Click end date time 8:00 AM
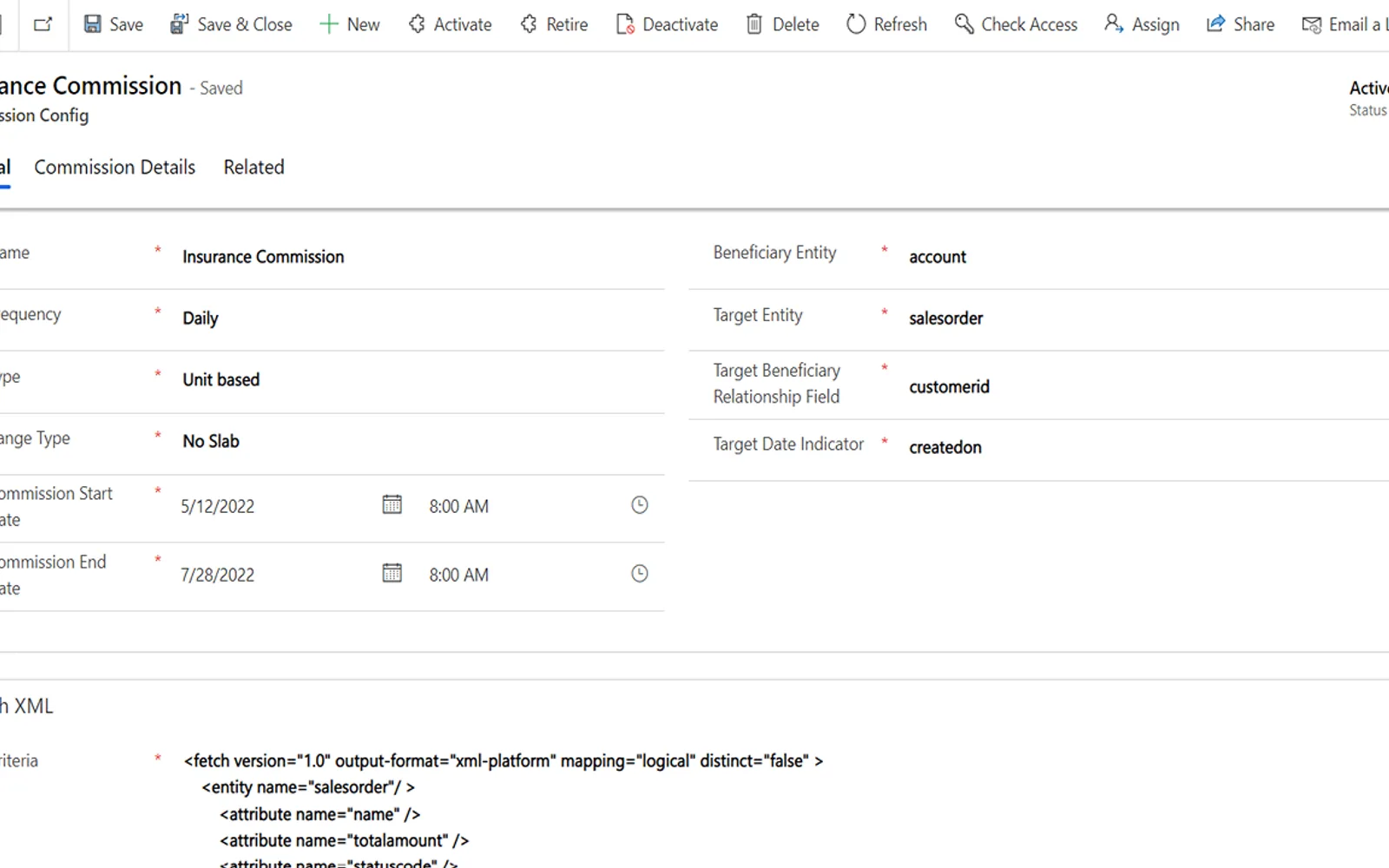This screenshot has width=1389, height=868. 458,575
